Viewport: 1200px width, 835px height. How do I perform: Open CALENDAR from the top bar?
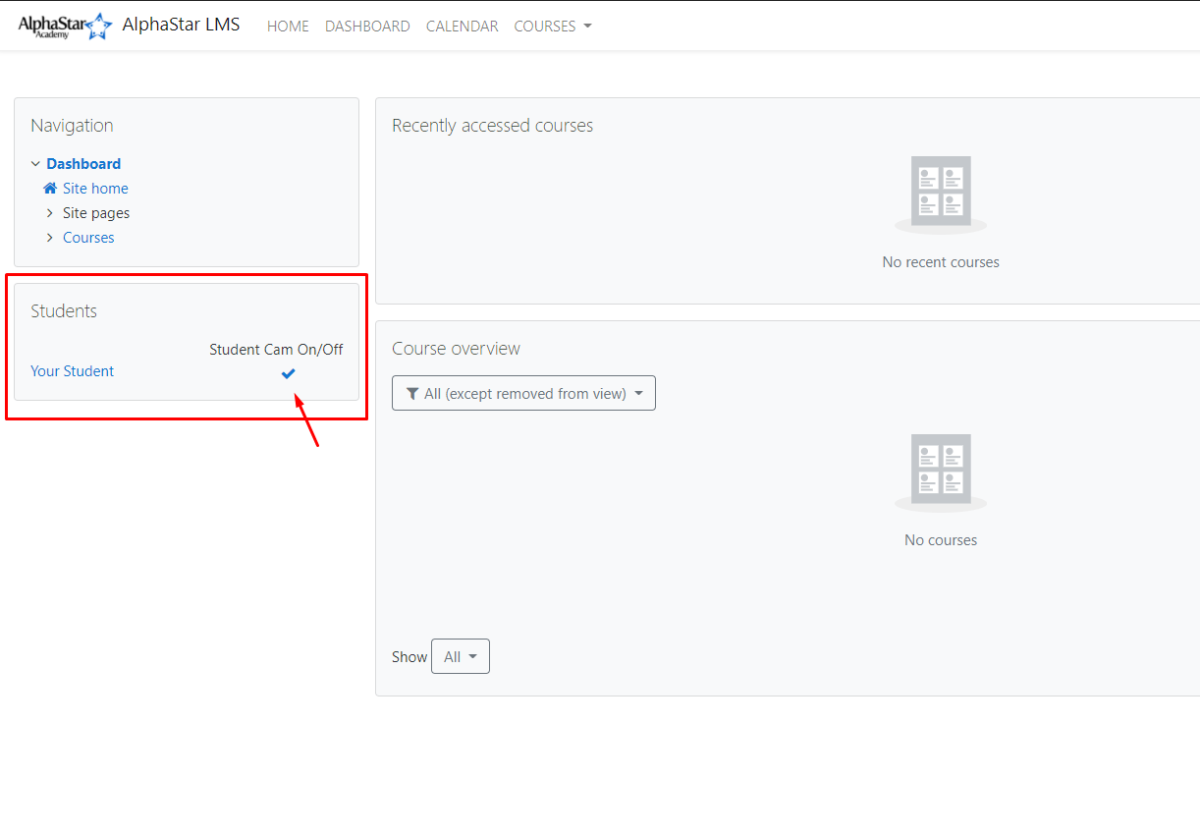click(462, 26)
